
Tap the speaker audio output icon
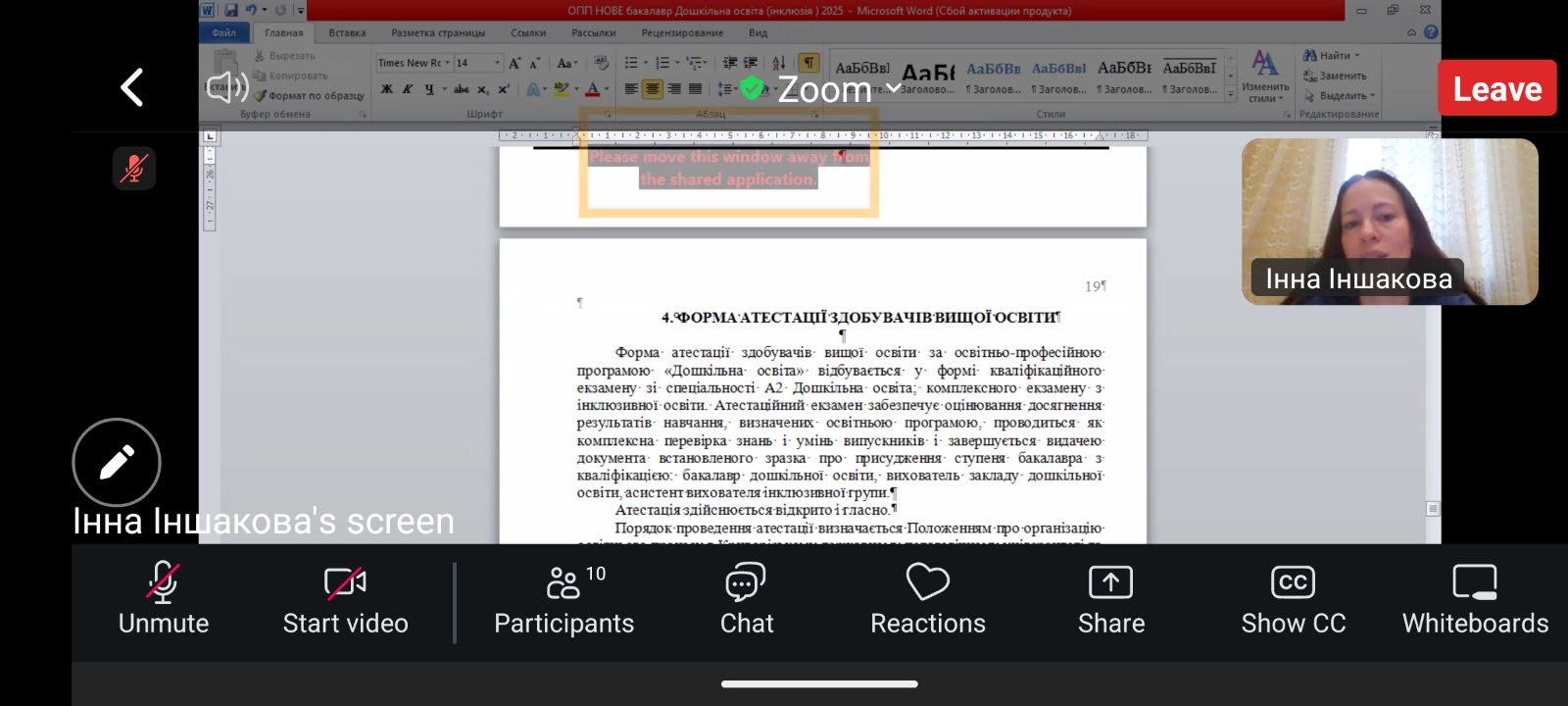pos(227,87)
